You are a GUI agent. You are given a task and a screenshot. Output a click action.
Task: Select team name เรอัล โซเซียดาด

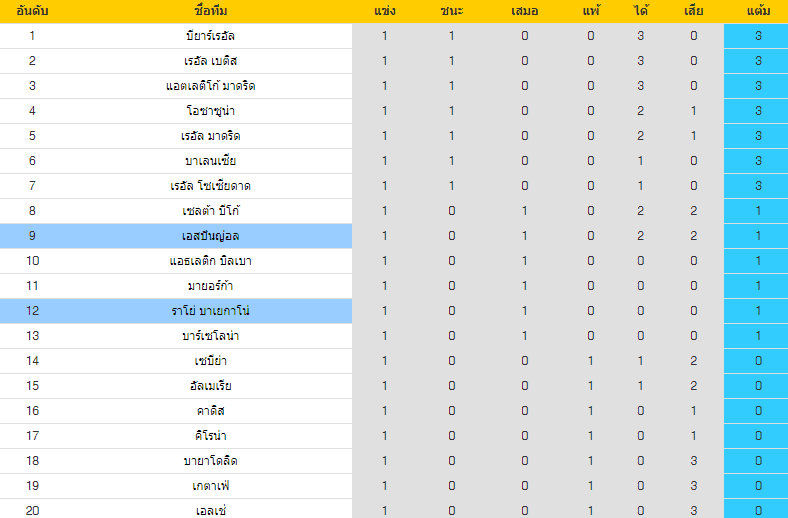[211, 186]
